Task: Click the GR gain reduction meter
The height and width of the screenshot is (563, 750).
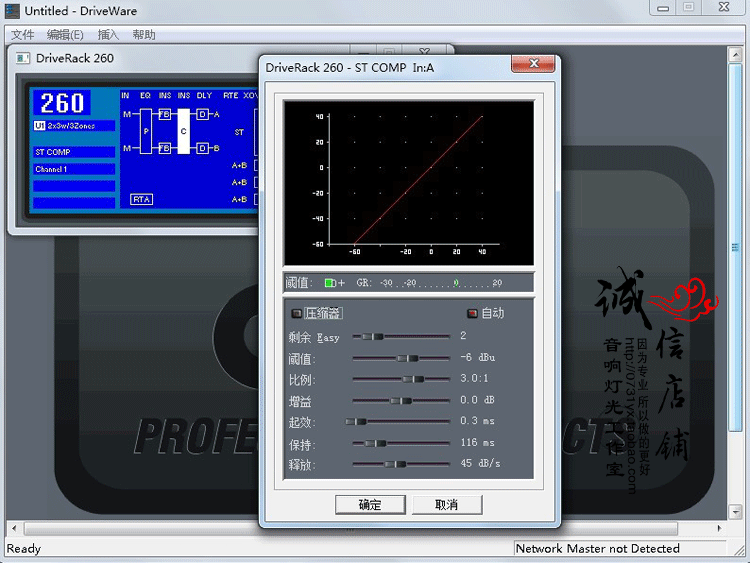Action: coord(429,283)
